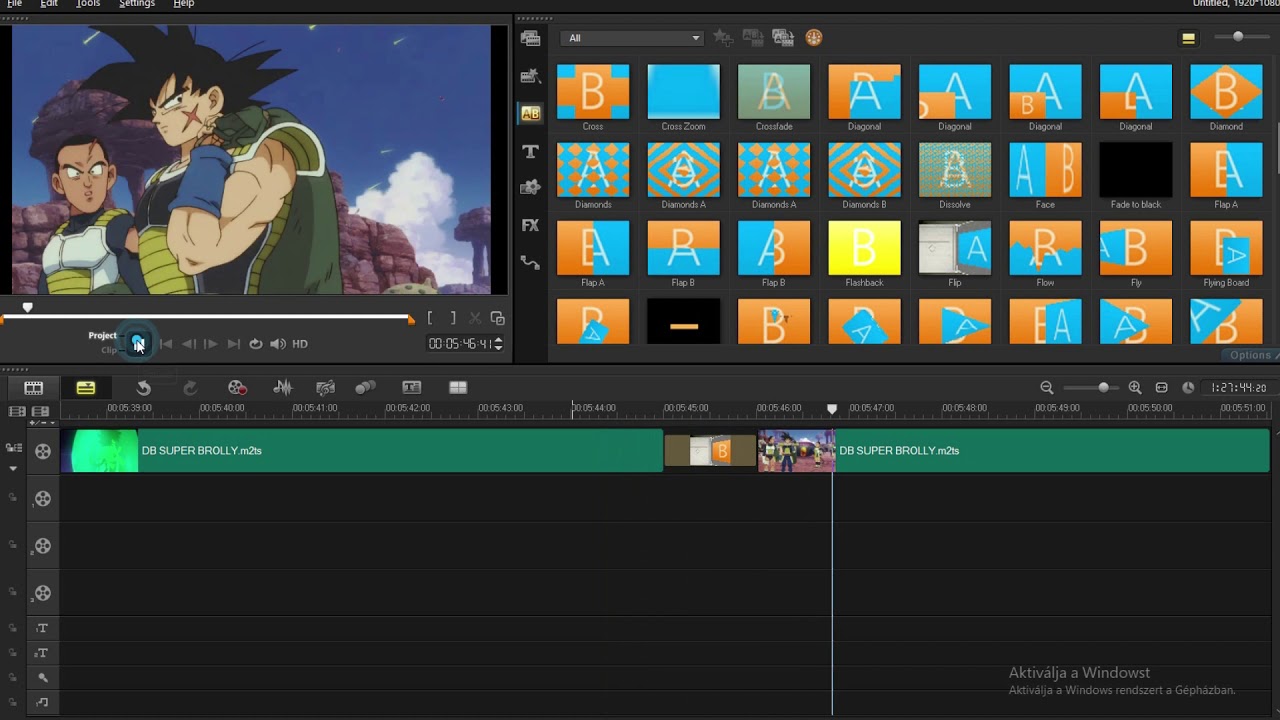The image size is (1280, 720).
Task: Go to the previous frame
Action: [x=188, y=344]
